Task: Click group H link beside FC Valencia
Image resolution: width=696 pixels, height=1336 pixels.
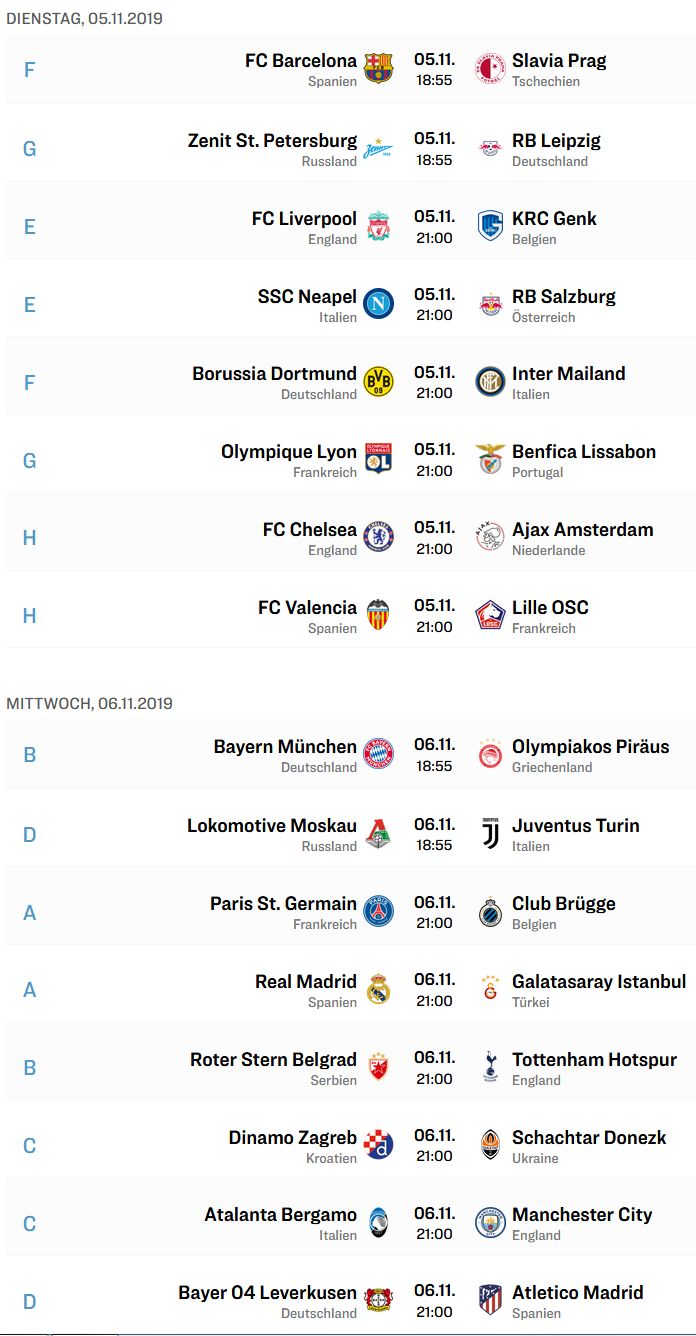Action: tap(29, 616)
